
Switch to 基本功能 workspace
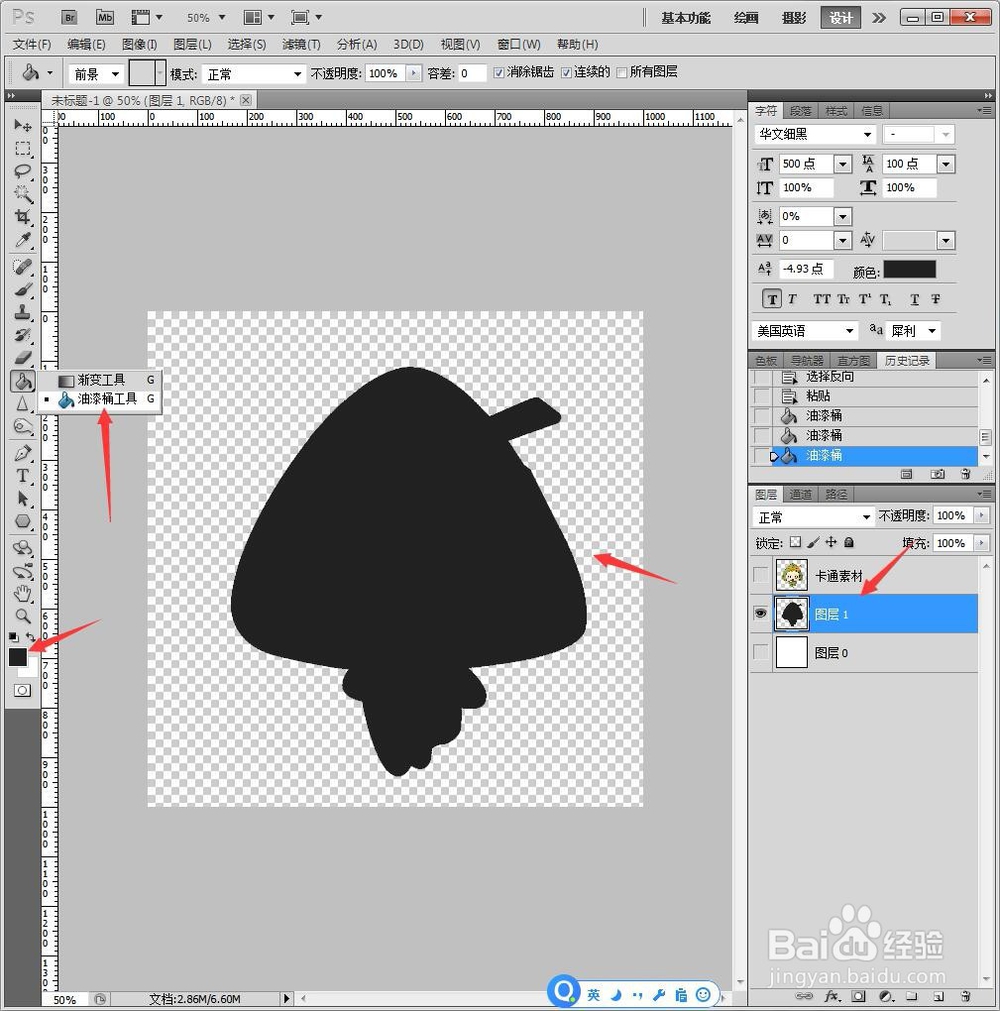click(x=685, y=18)
